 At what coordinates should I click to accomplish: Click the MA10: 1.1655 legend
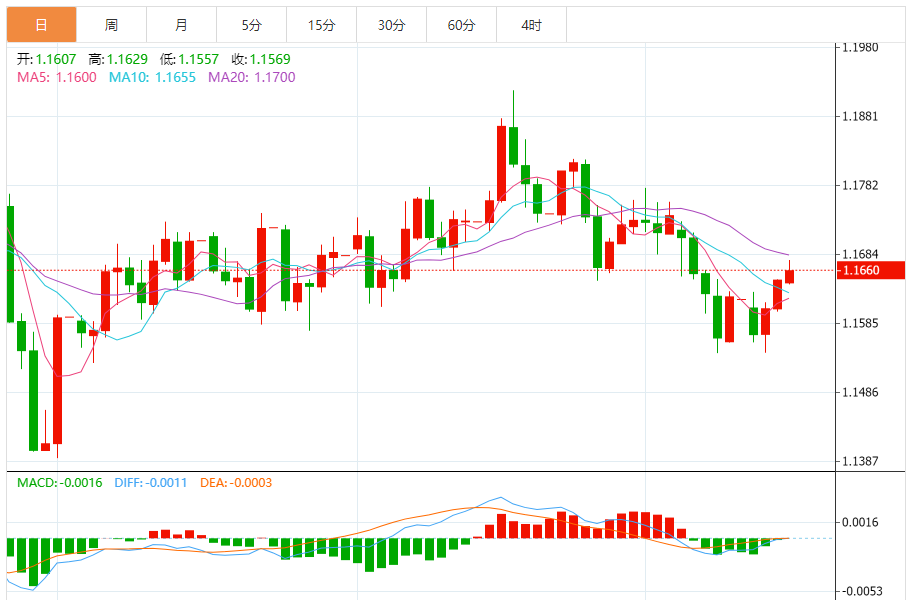click(153, 77)
